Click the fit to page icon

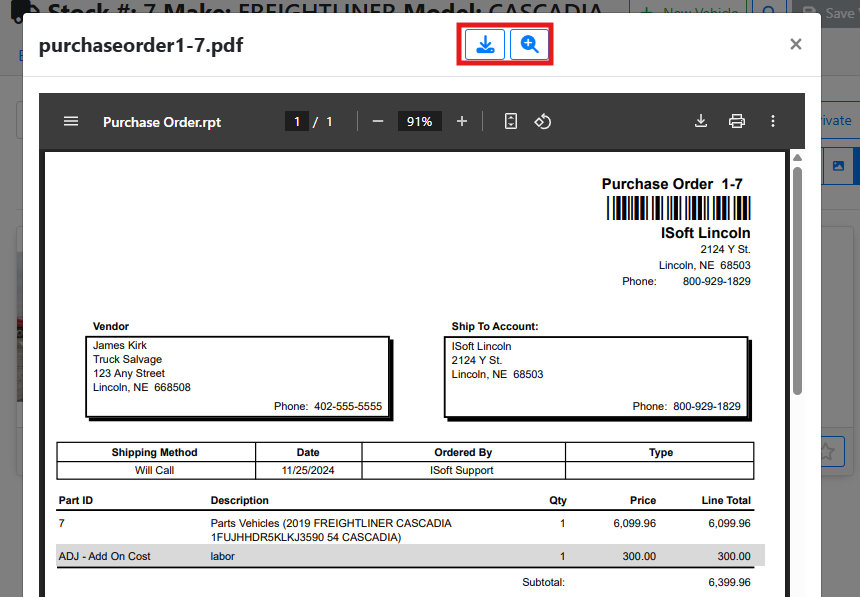(511, 121)
